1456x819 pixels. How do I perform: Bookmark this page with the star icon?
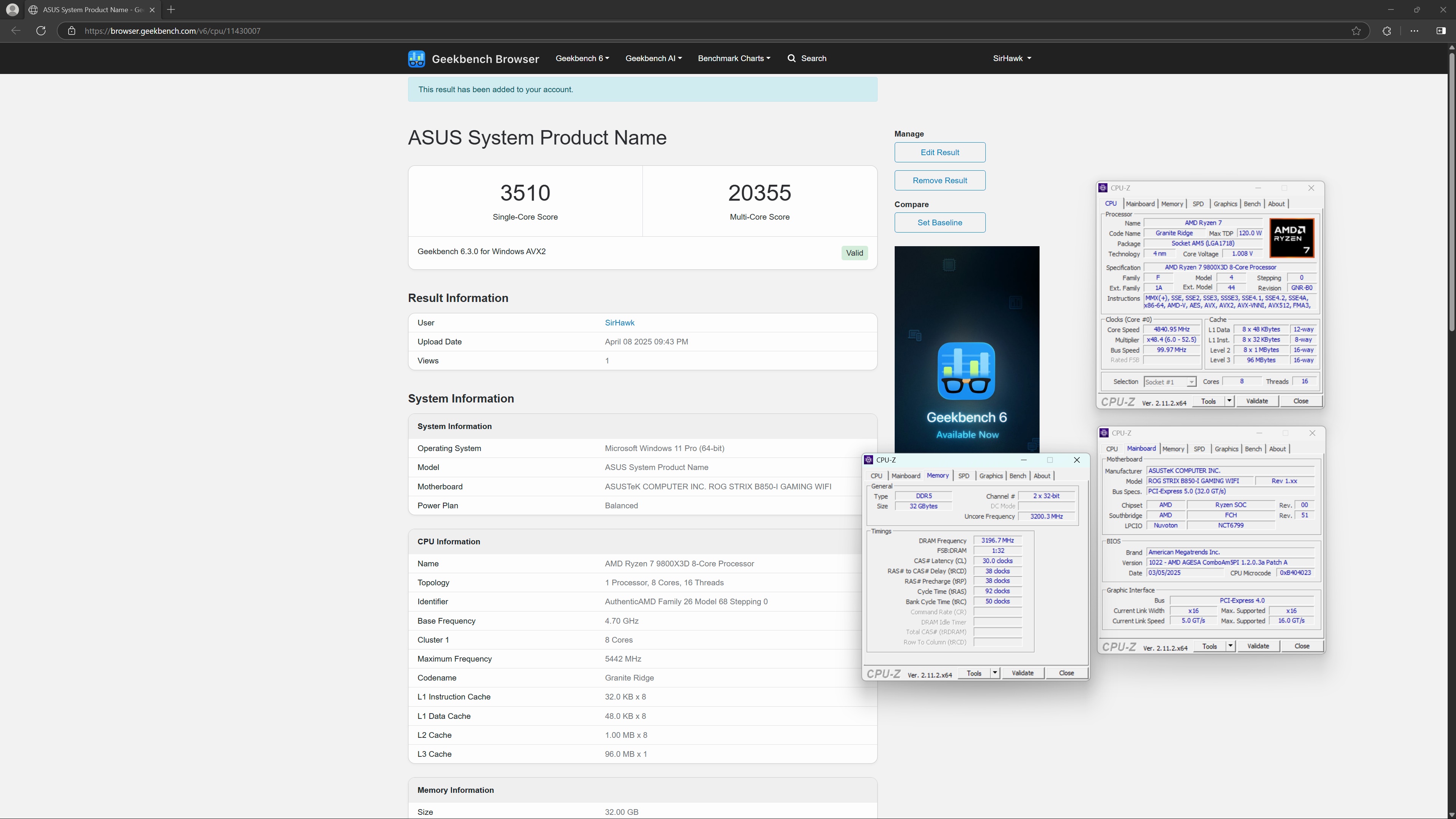[1356, 30]
